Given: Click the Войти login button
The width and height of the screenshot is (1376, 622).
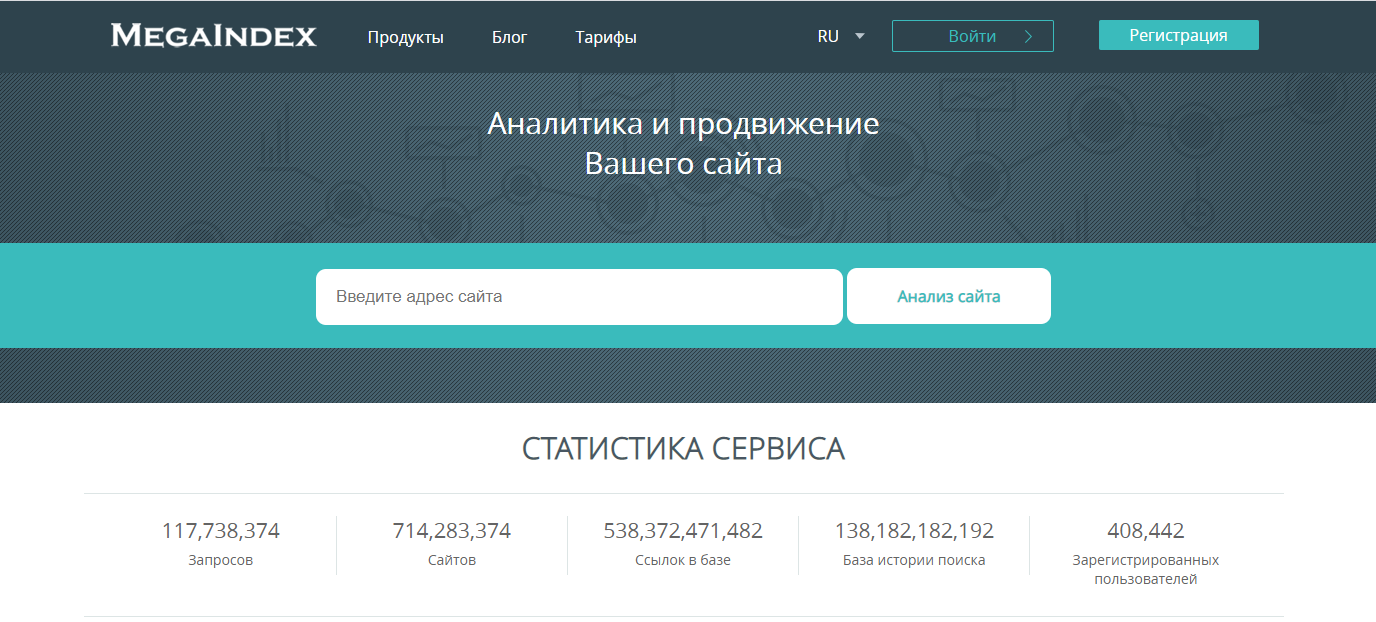Looking at the screenshot, I should [971, 36].
